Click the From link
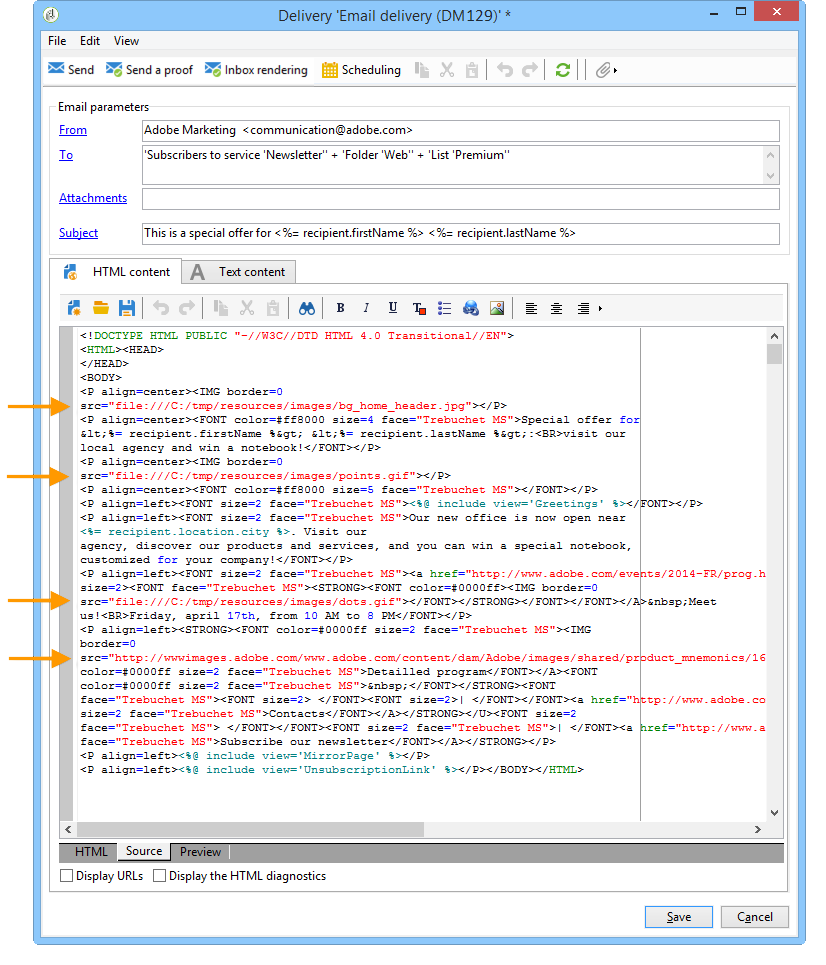This screenshot has height=965, width=826. tap(73, 130)
